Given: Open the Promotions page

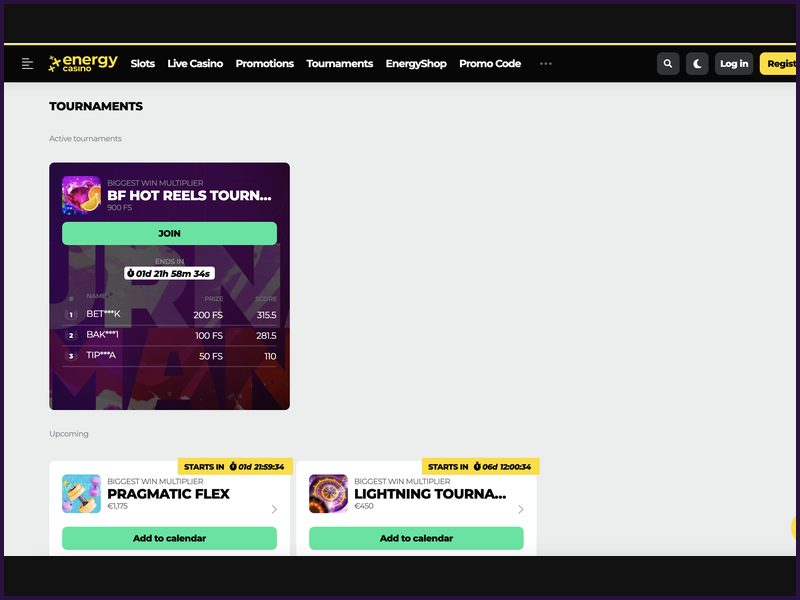Looking at the screenshot, I should pos(264,64).
